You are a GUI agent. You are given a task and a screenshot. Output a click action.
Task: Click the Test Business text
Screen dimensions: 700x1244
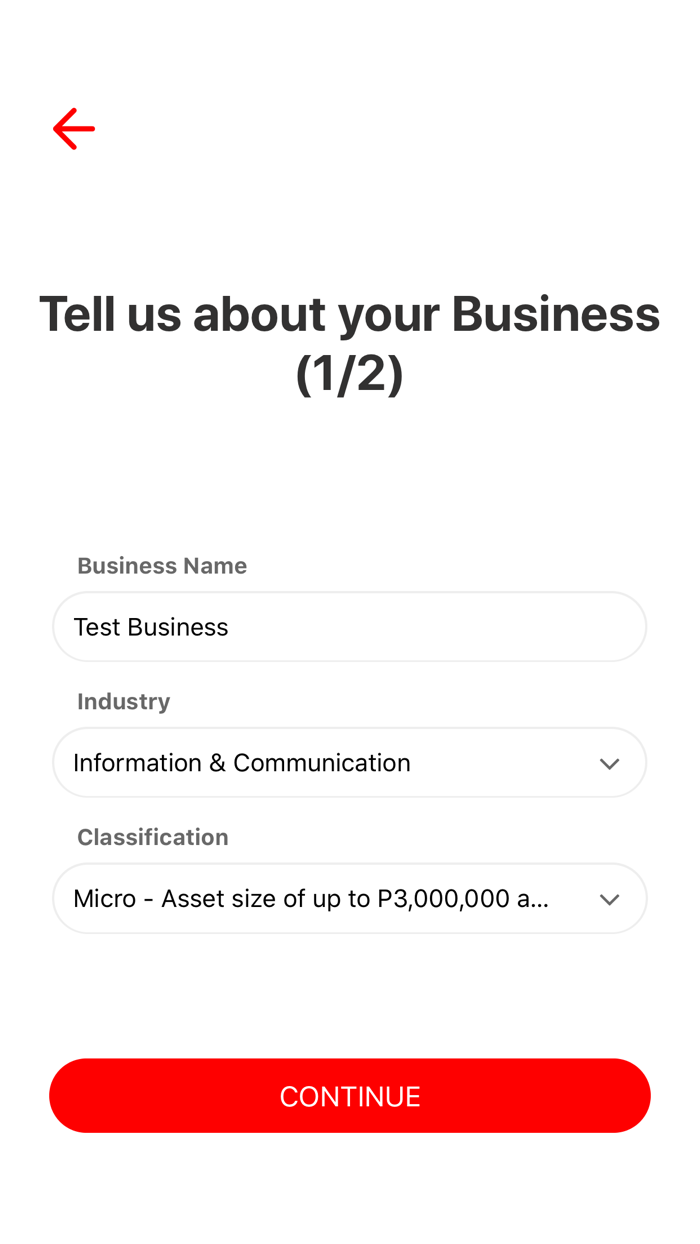tap(151, 627)
